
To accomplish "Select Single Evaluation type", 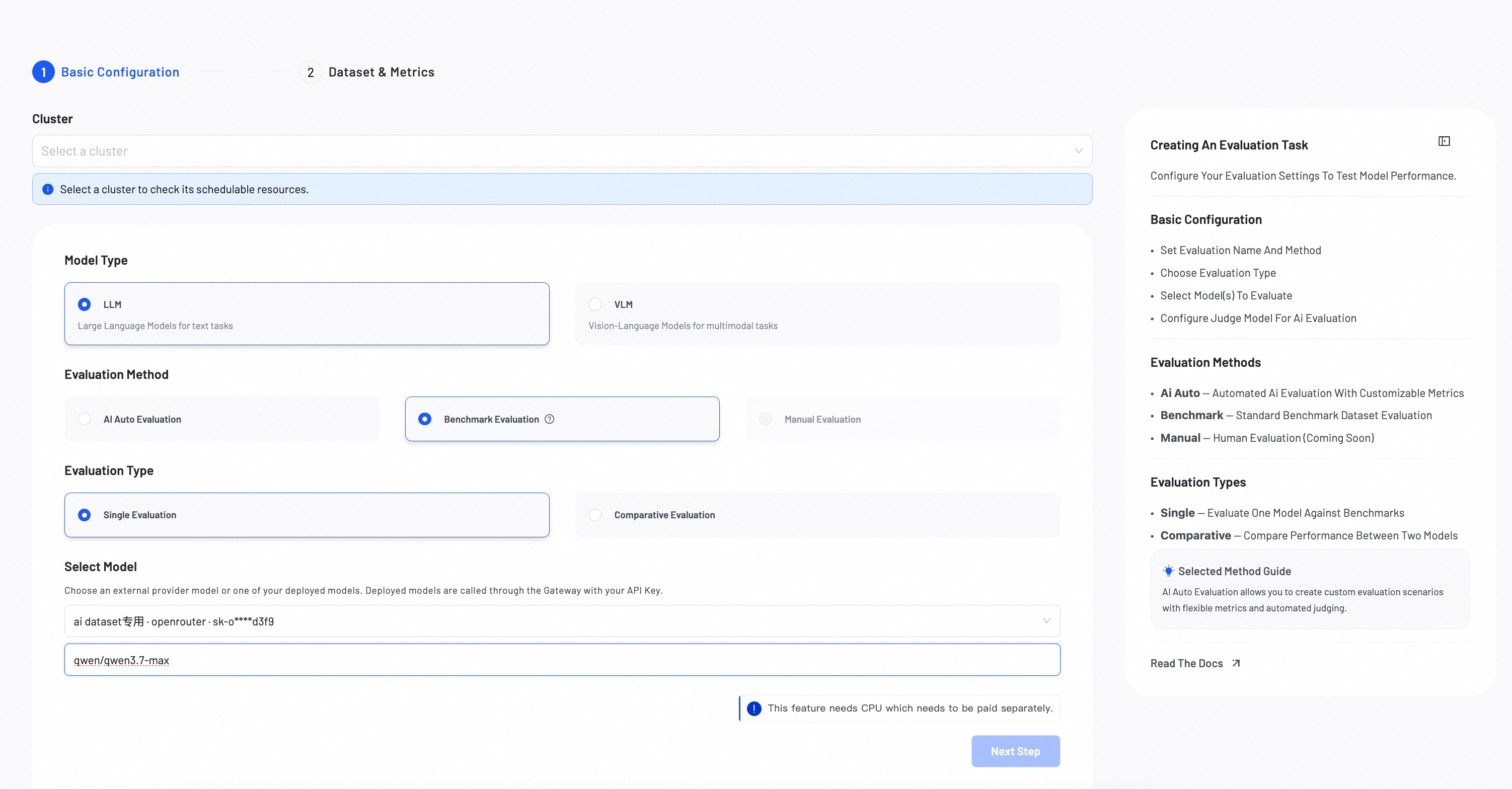I will [307, 515].
